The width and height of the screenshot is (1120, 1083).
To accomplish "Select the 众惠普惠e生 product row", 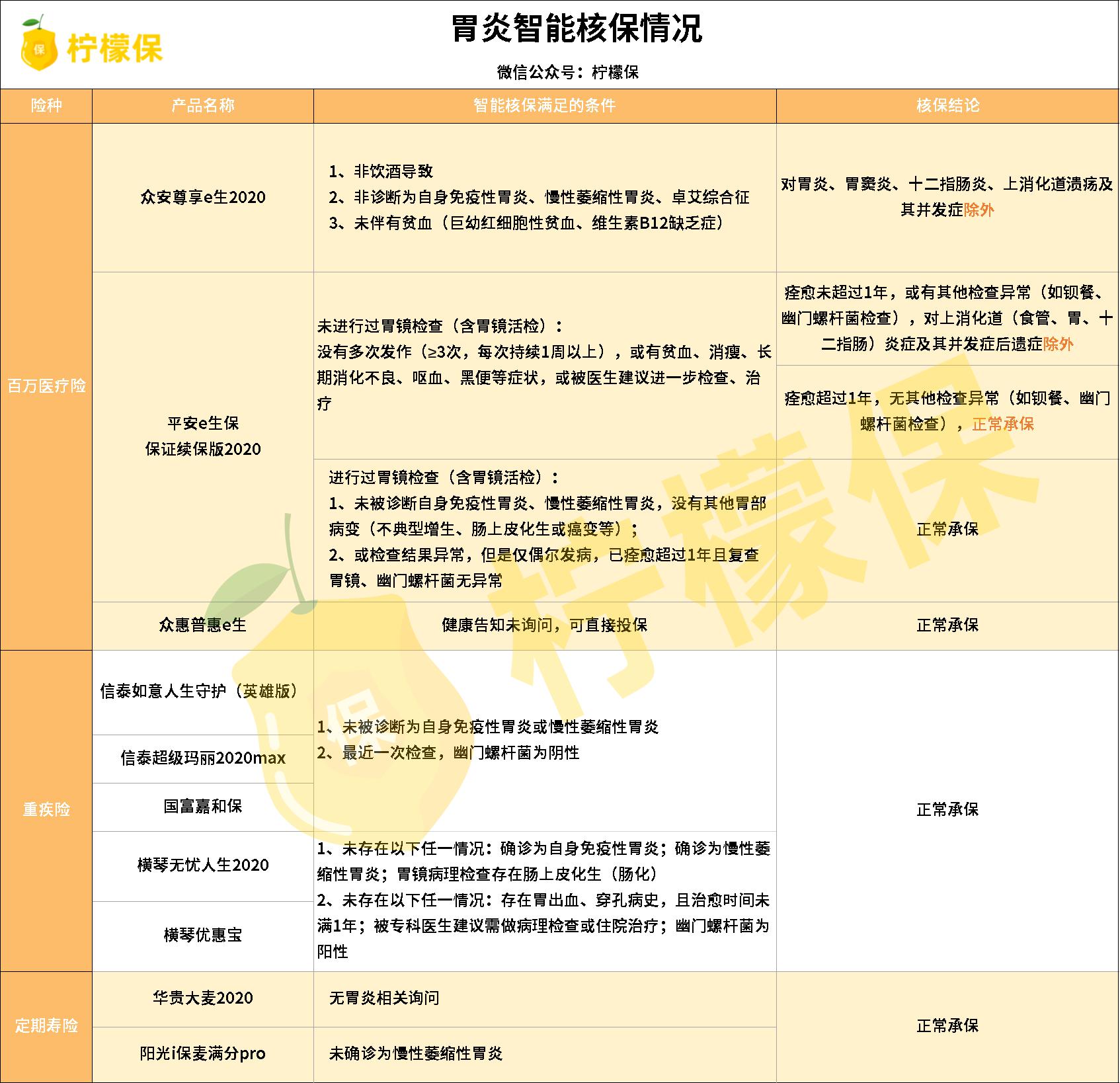I will 202,623.
